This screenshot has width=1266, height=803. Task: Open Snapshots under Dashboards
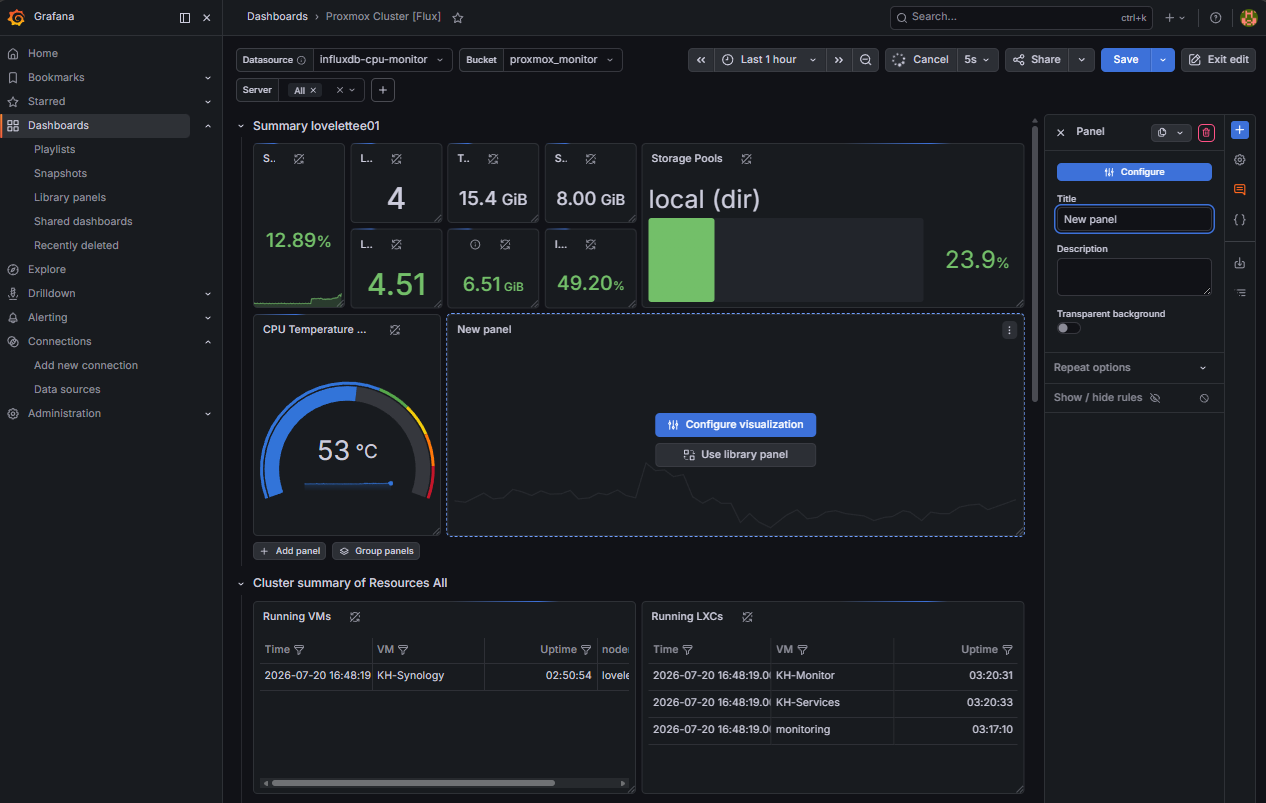click(61, 174)
